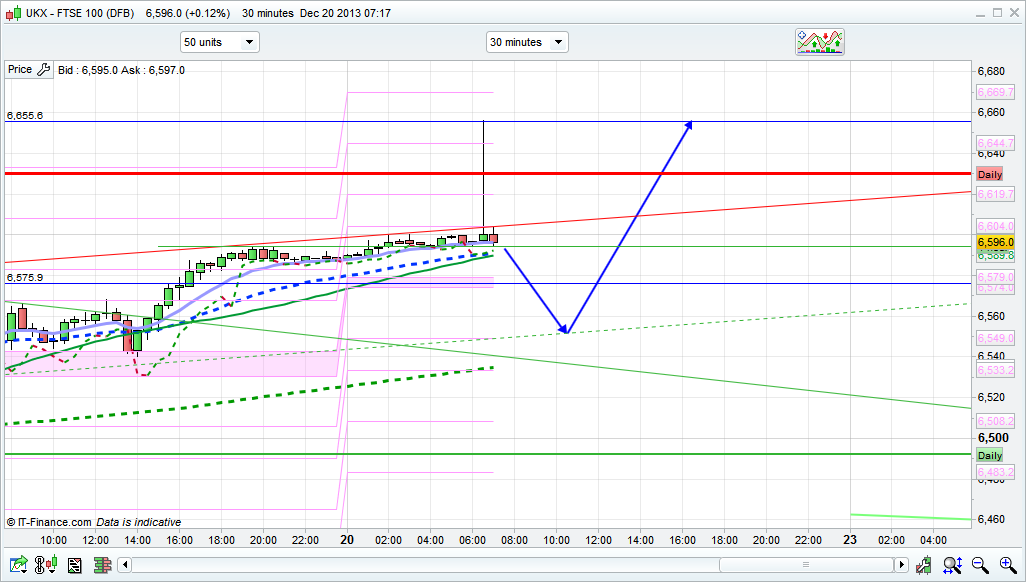Click the green Daily label on price axis
The width and height of the screenshot is (1026, 582).
(x=989, y=456)
